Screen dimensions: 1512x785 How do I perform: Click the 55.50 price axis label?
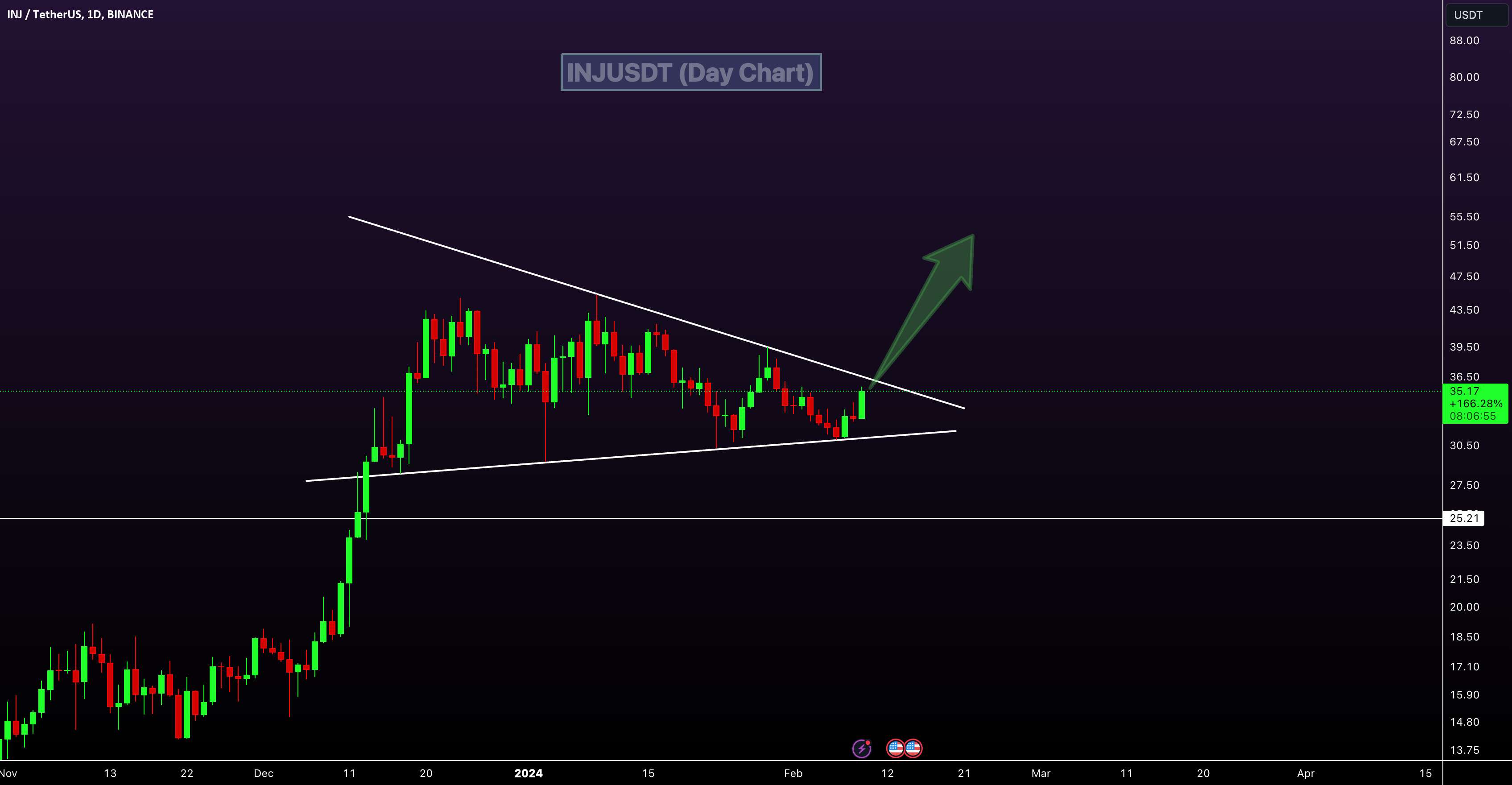[1464, 217]
